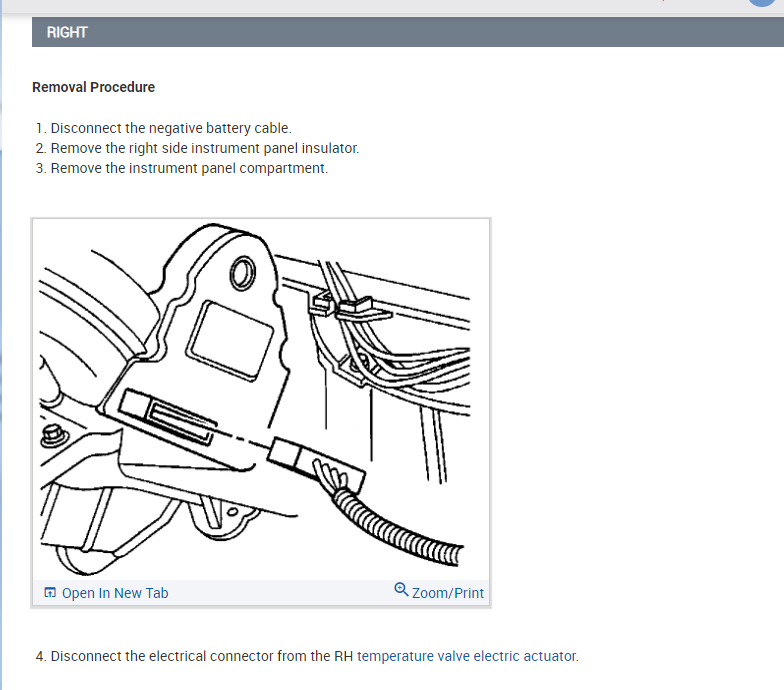Click the Removal Procedure heading
The image size is (784, 690).
pos(94,87)
